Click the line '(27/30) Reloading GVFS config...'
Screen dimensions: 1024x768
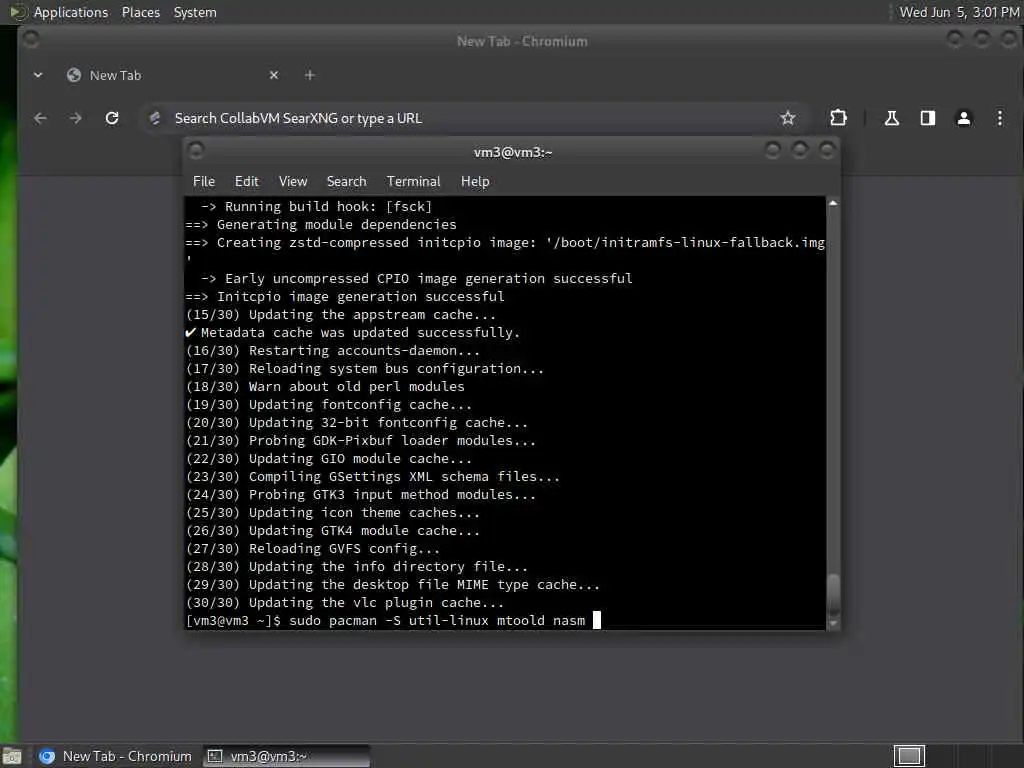point(313,549)
